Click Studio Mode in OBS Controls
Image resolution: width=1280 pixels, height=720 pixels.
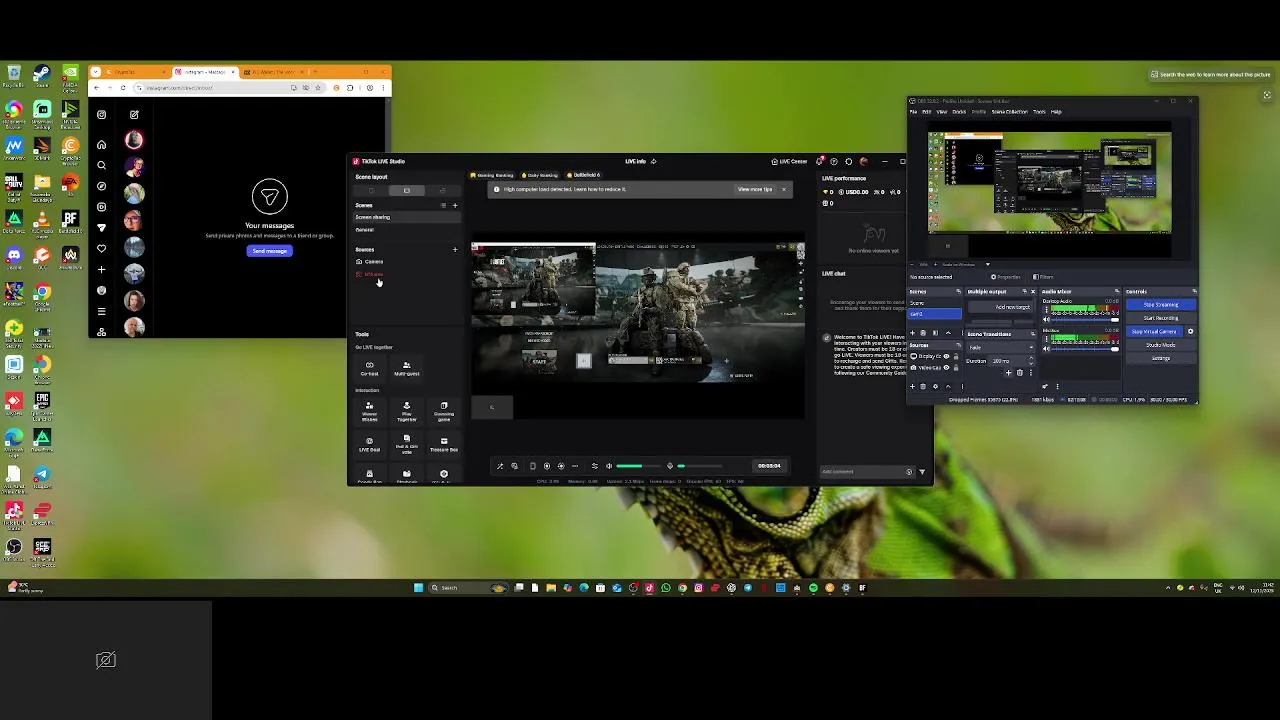point(1161,345)
